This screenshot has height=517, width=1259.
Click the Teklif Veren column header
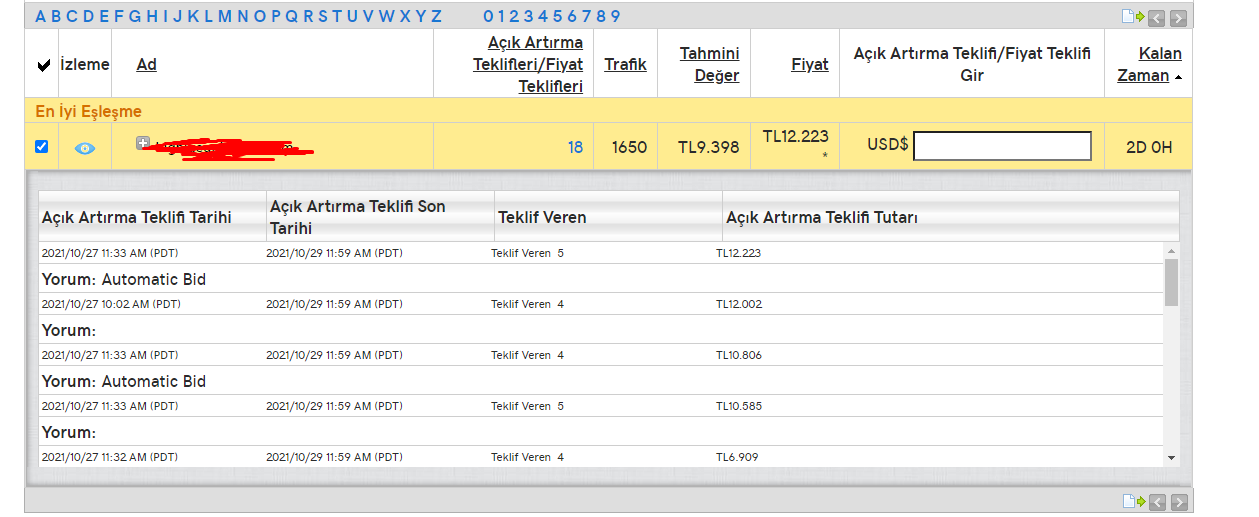(x=542, y=217)
